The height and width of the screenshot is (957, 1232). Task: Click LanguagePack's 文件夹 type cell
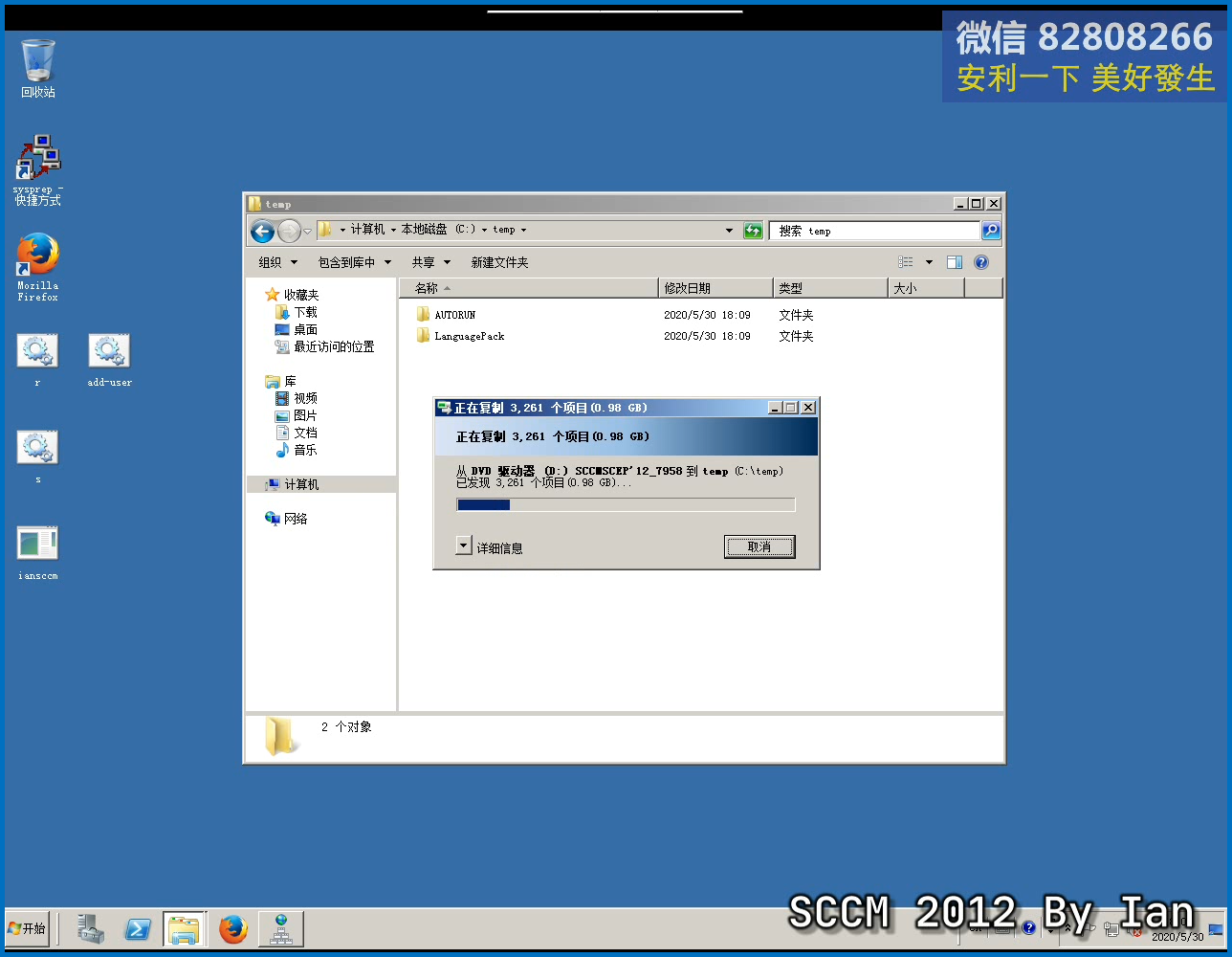coord(796,336)
